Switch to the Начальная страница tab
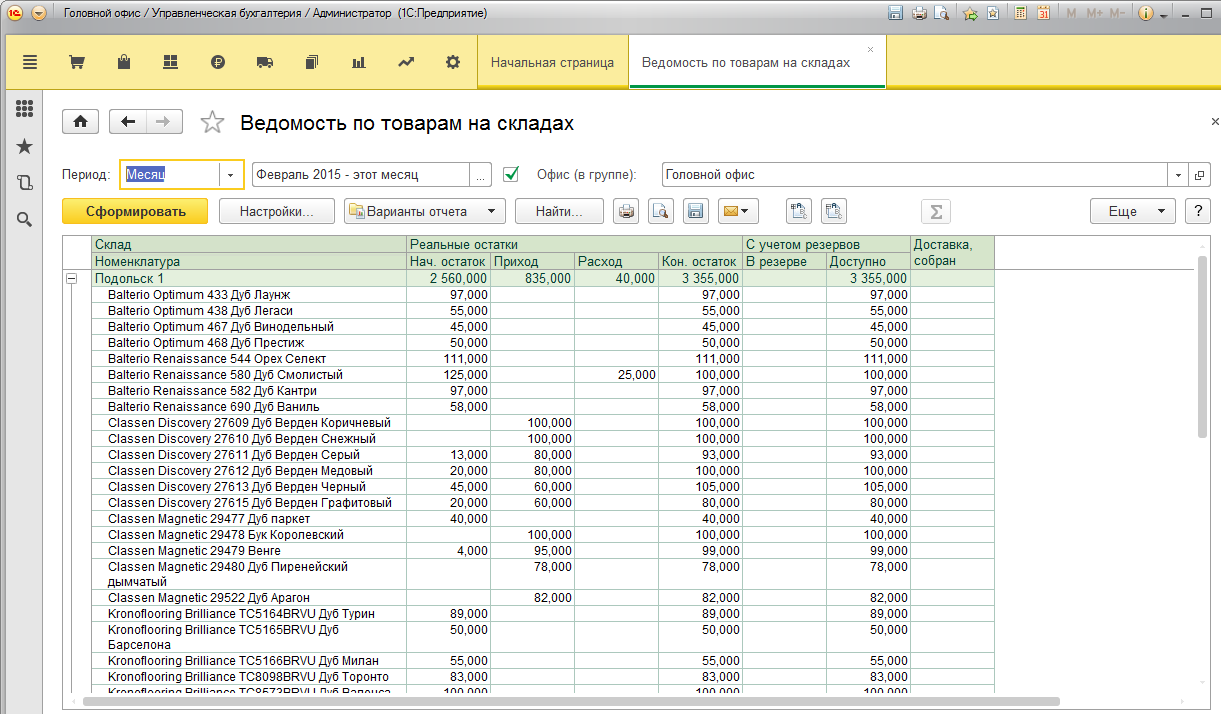 coord(552,62)
